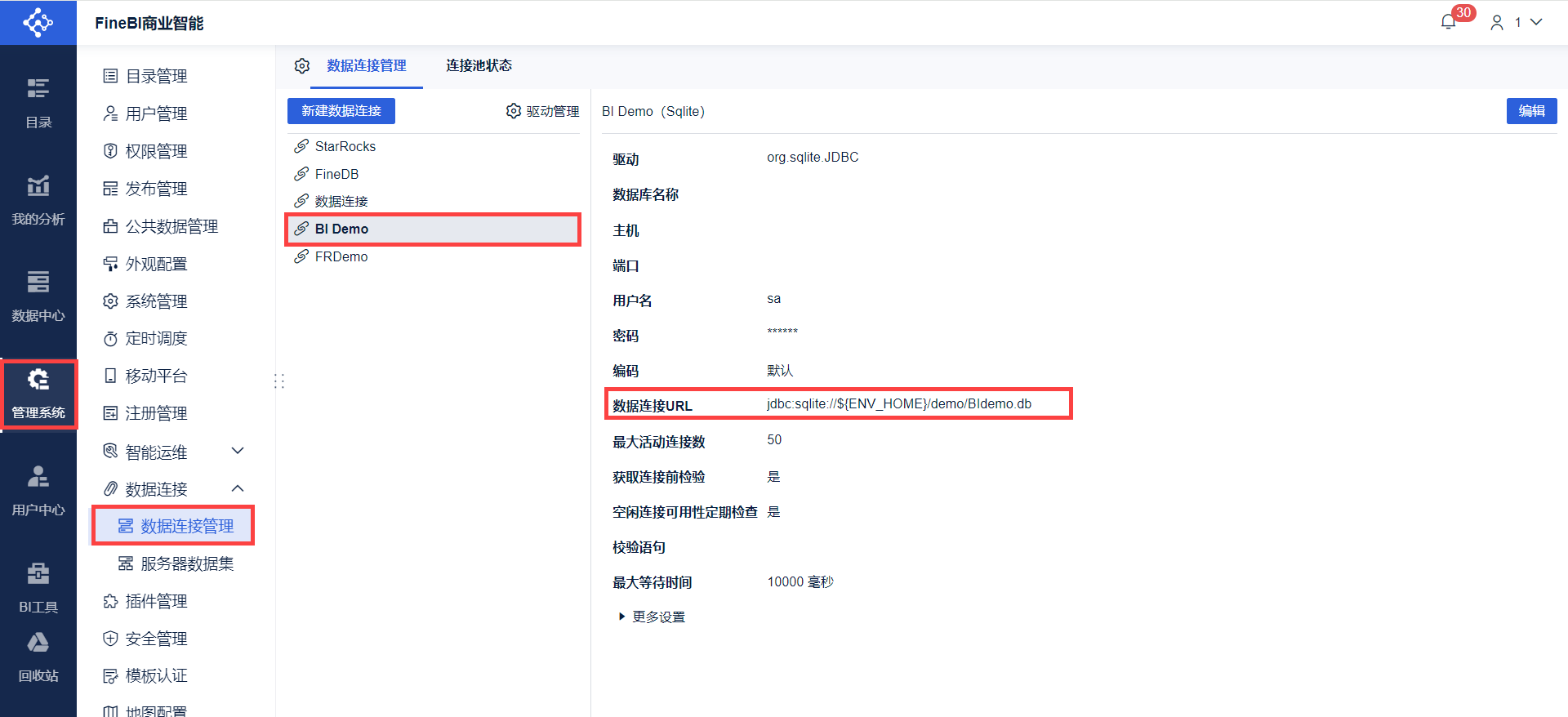This screenshot has width=1568, height=717.
Task: Click the user profile icon
Action: click(1496, 23)
